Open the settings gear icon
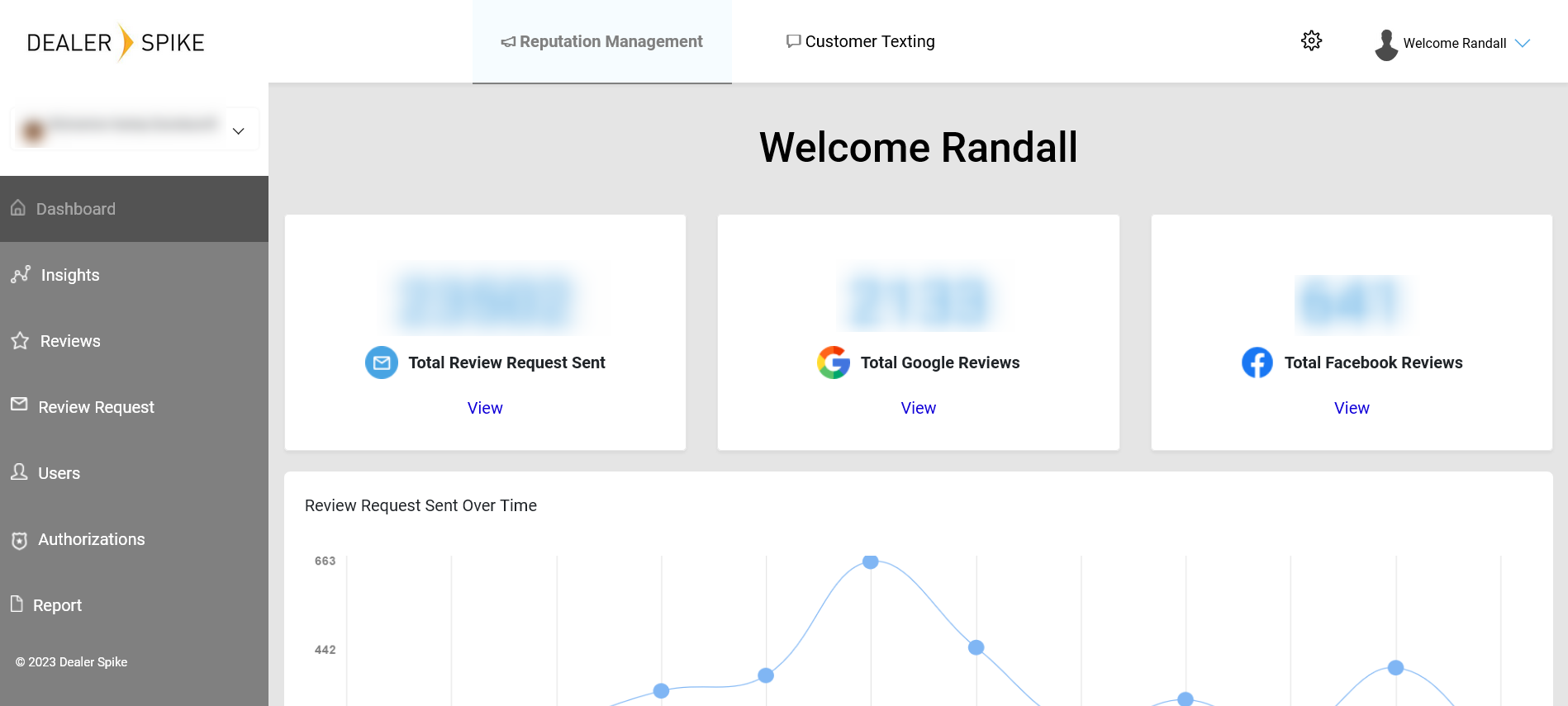Image resolution: width=1568 pixels, height=706 pixels. pyautogui.click(x=1311, y=40)
